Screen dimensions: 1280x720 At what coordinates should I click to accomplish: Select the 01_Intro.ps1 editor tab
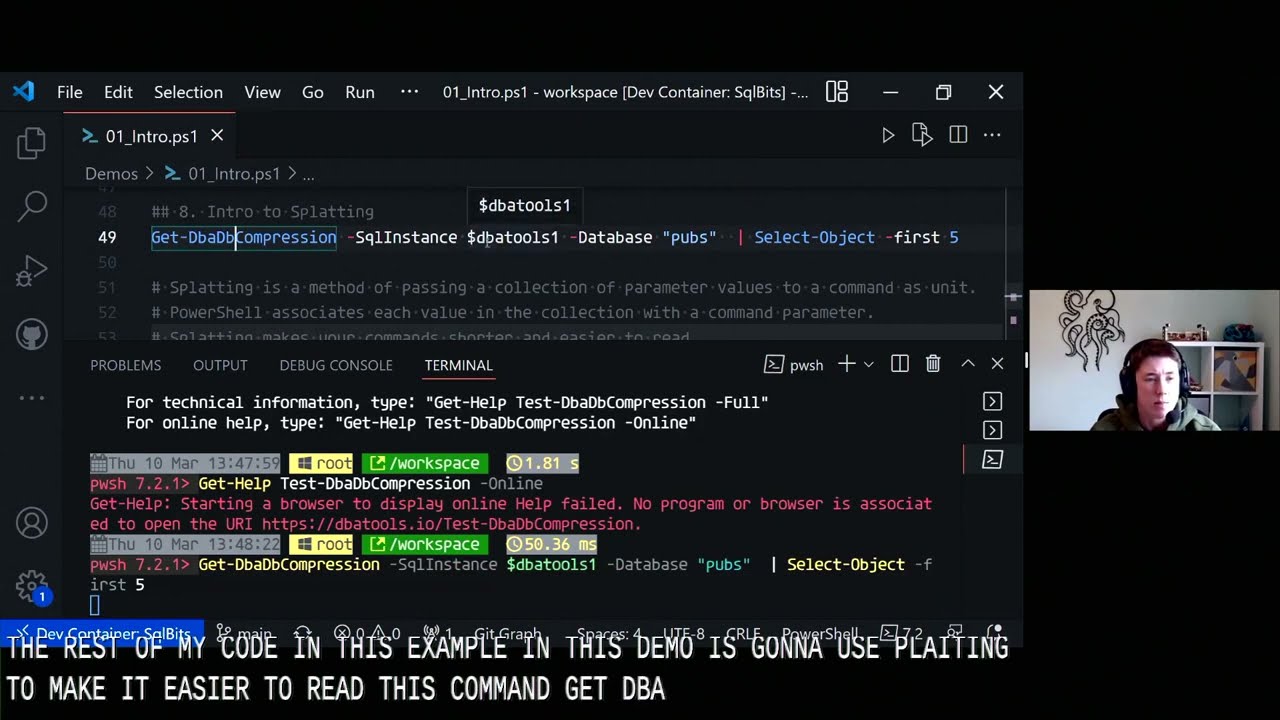coord(152,136)
